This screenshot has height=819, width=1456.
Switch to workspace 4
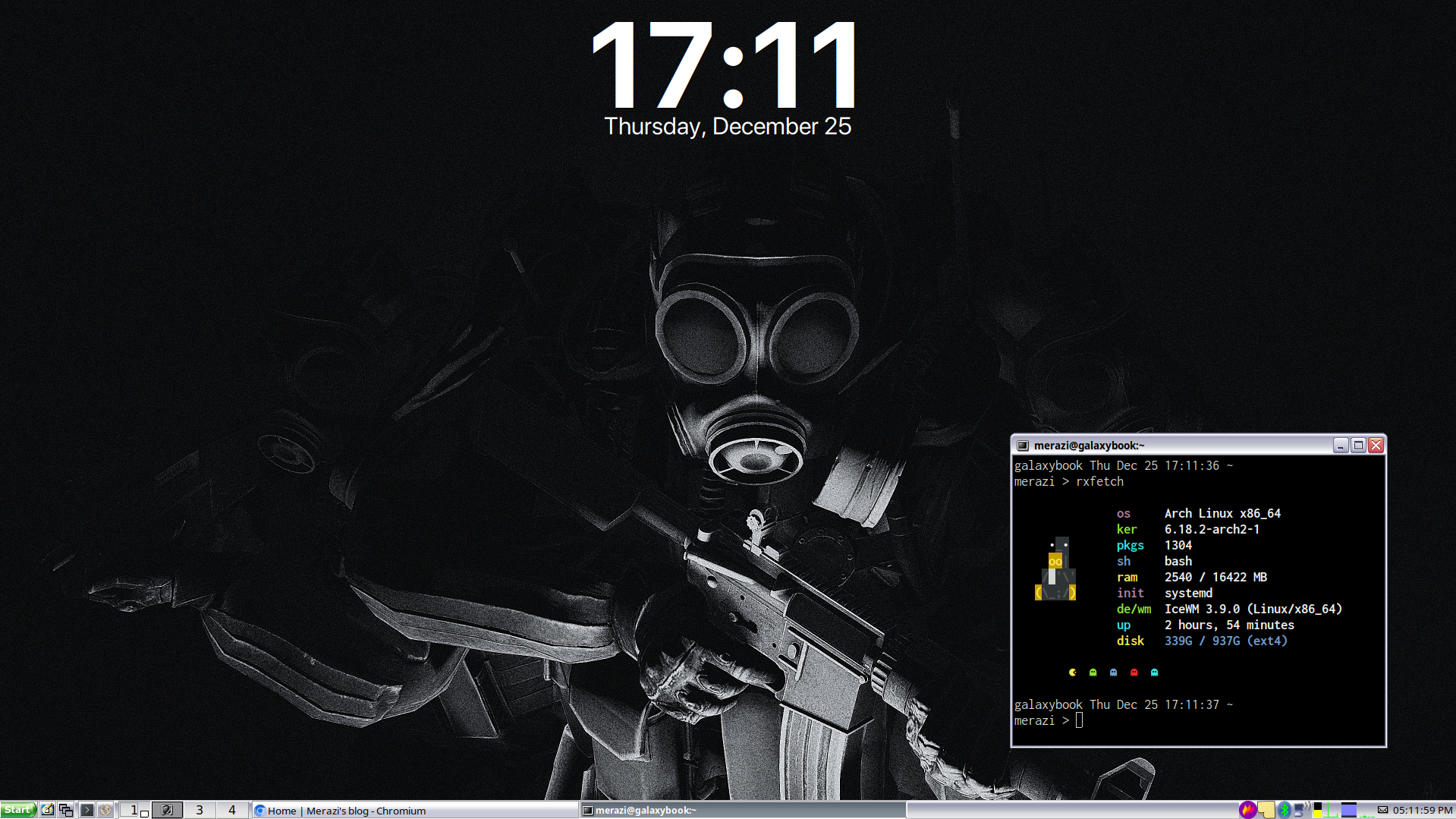pyautogui.click(x=232, y=810)
